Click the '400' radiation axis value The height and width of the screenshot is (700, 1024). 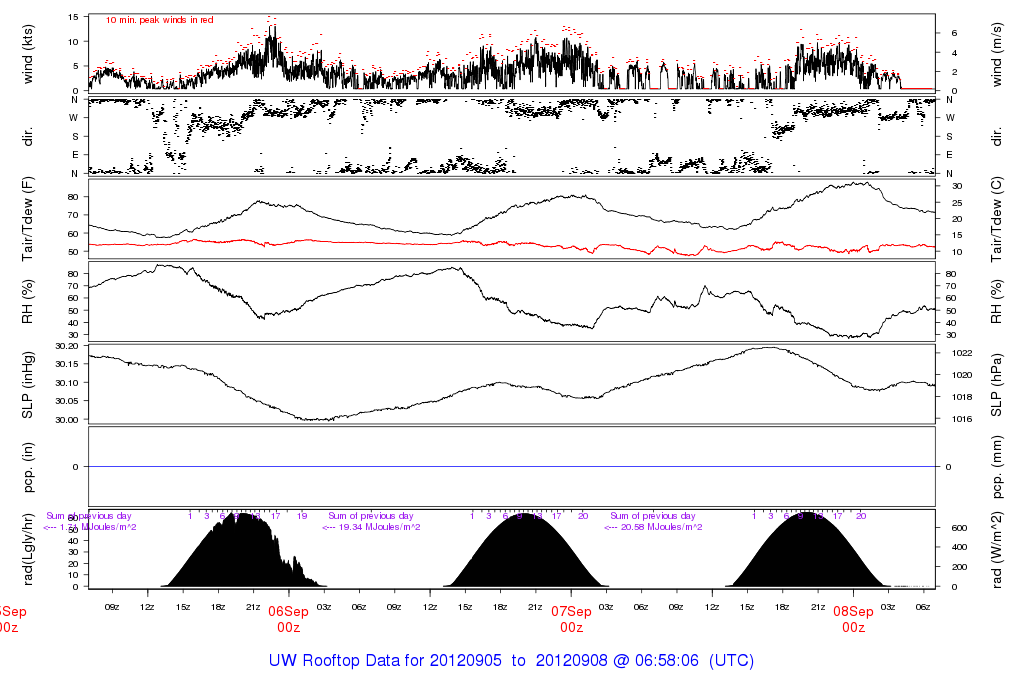959,547
